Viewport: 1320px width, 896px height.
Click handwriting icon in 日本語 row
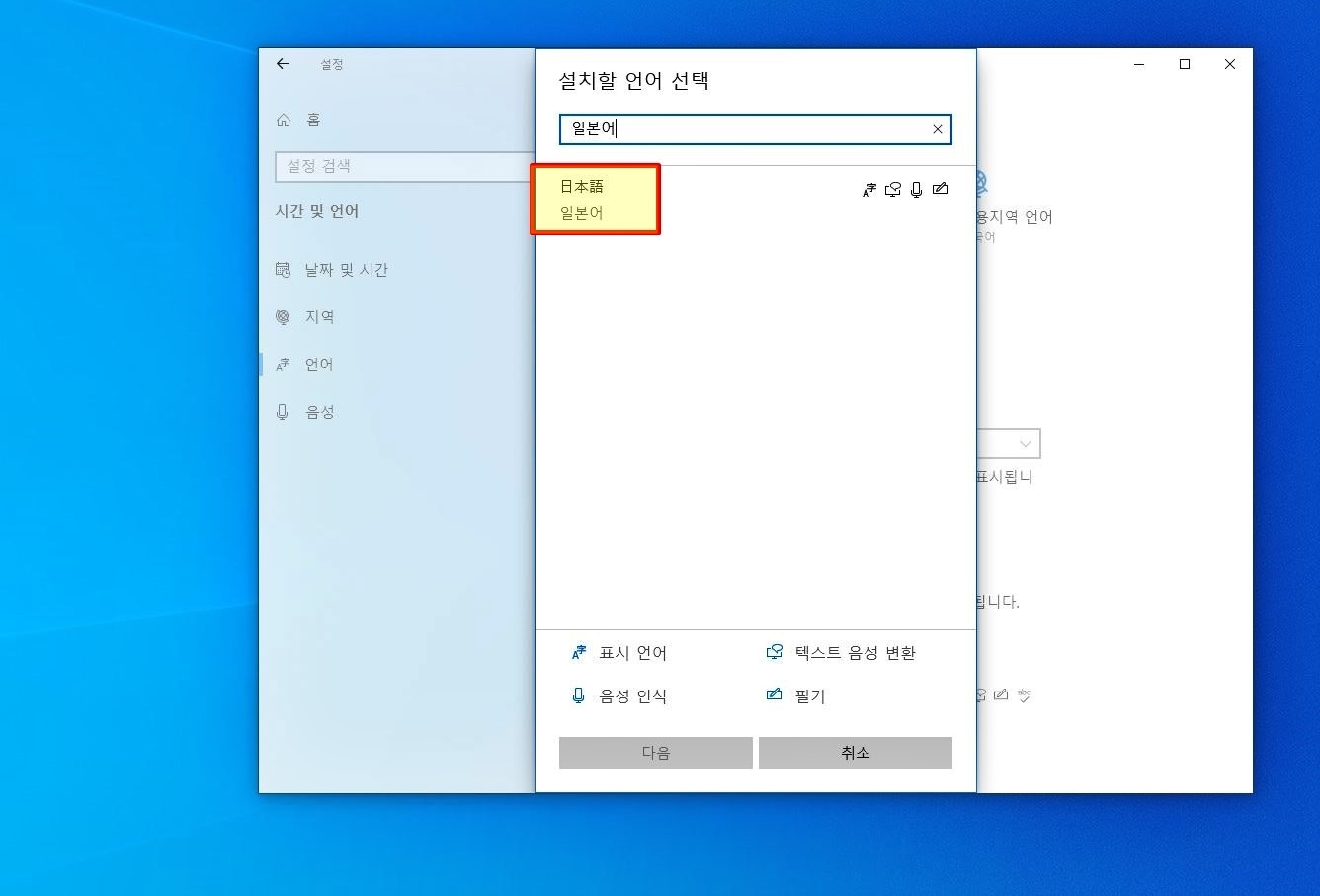pyautogui.click(x=941, y=189)
